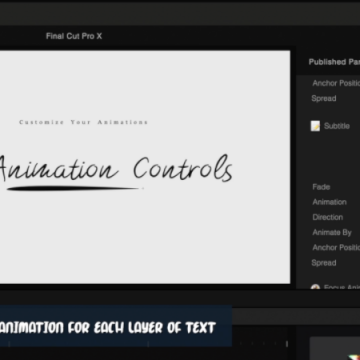The width and height of the screenshot is (360, 360).
Task: Open the Published Parameters header
Action: [334, 62]
